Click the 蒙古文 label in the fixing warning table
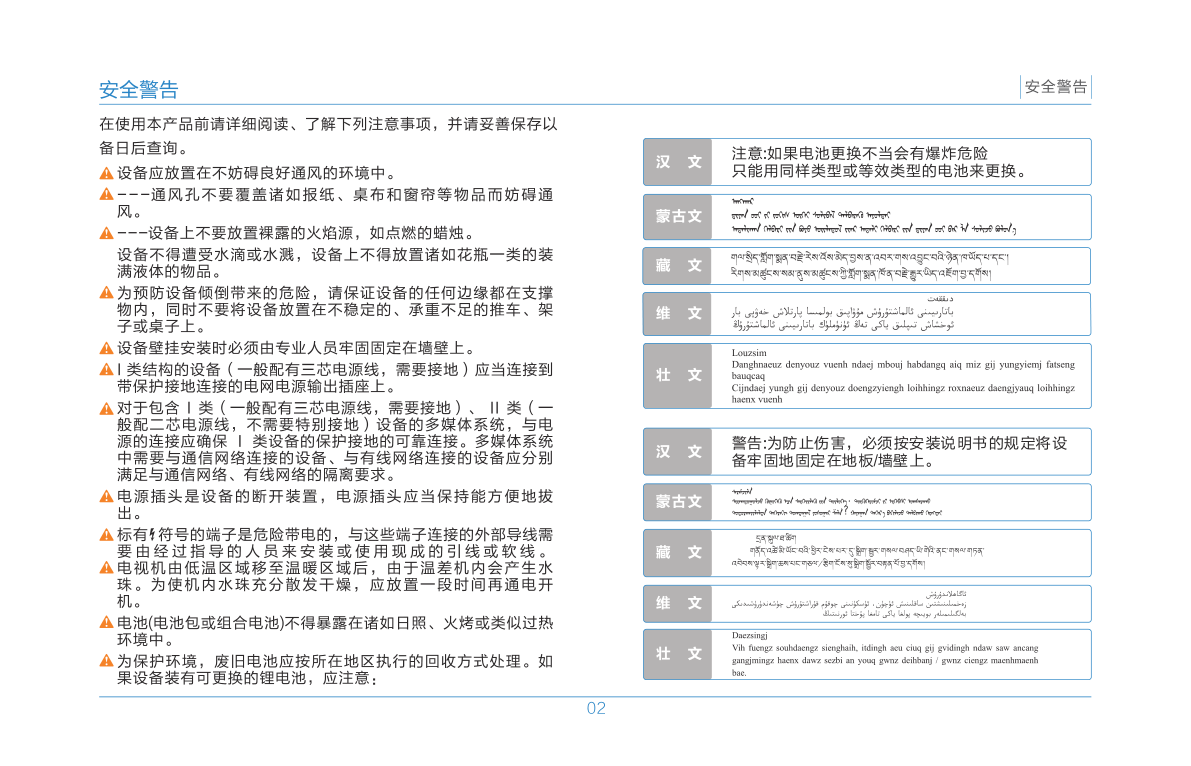The width and height of the screenshot is (1191, 766). (x=678, y=502)
